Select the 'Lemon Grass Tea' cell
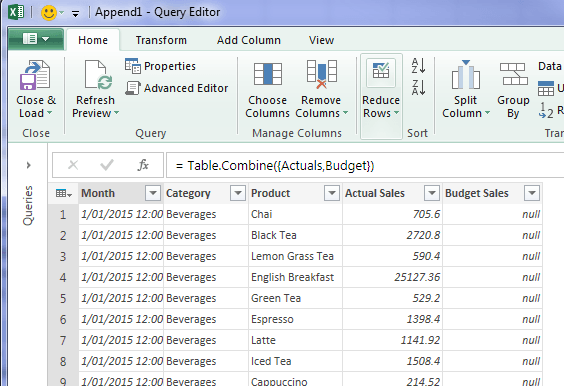 295,256
